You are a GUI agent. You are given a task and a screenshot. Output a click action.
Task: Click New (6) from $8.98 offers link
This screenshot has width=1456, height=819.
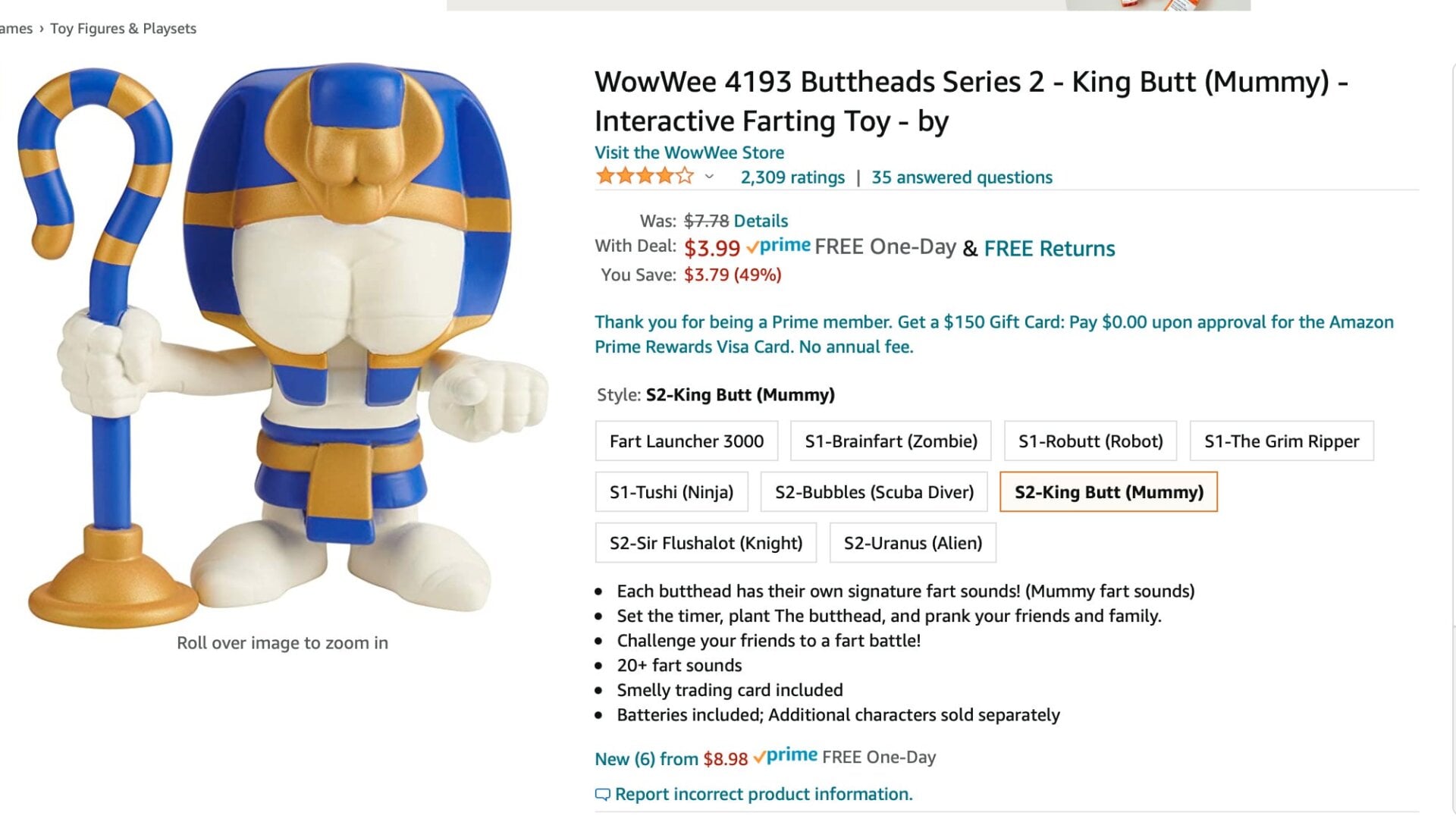pos(670,758)
